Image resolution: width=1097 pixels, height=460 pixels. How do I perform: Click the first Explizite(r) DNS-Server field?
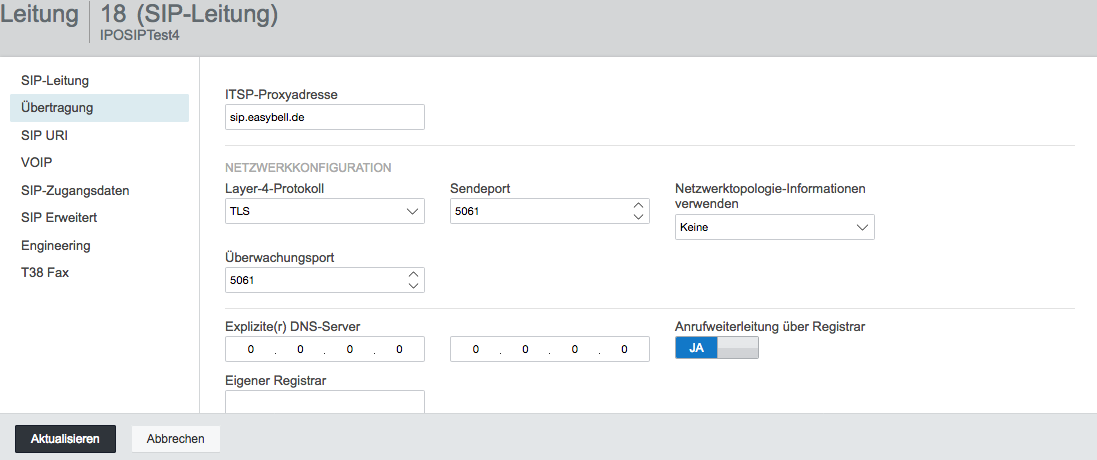tap(325, 349)
